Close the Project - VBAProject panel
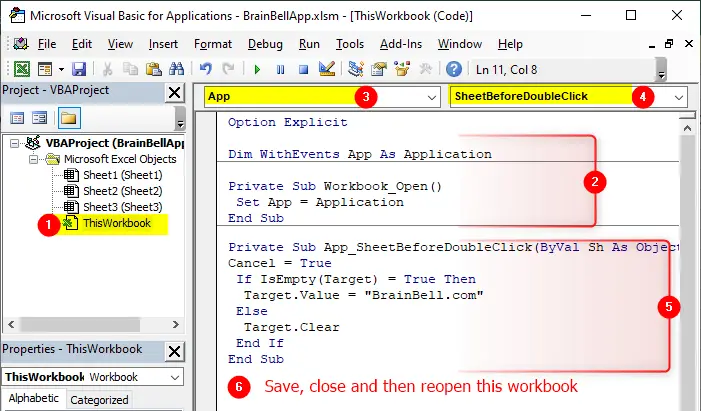The image size is (701, 411). tap(174, 93)
